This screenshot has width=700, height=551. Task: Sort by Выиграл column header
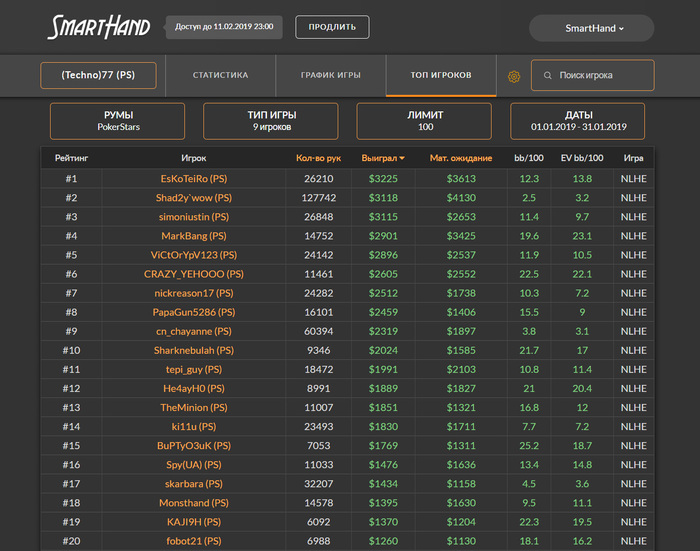383,158
